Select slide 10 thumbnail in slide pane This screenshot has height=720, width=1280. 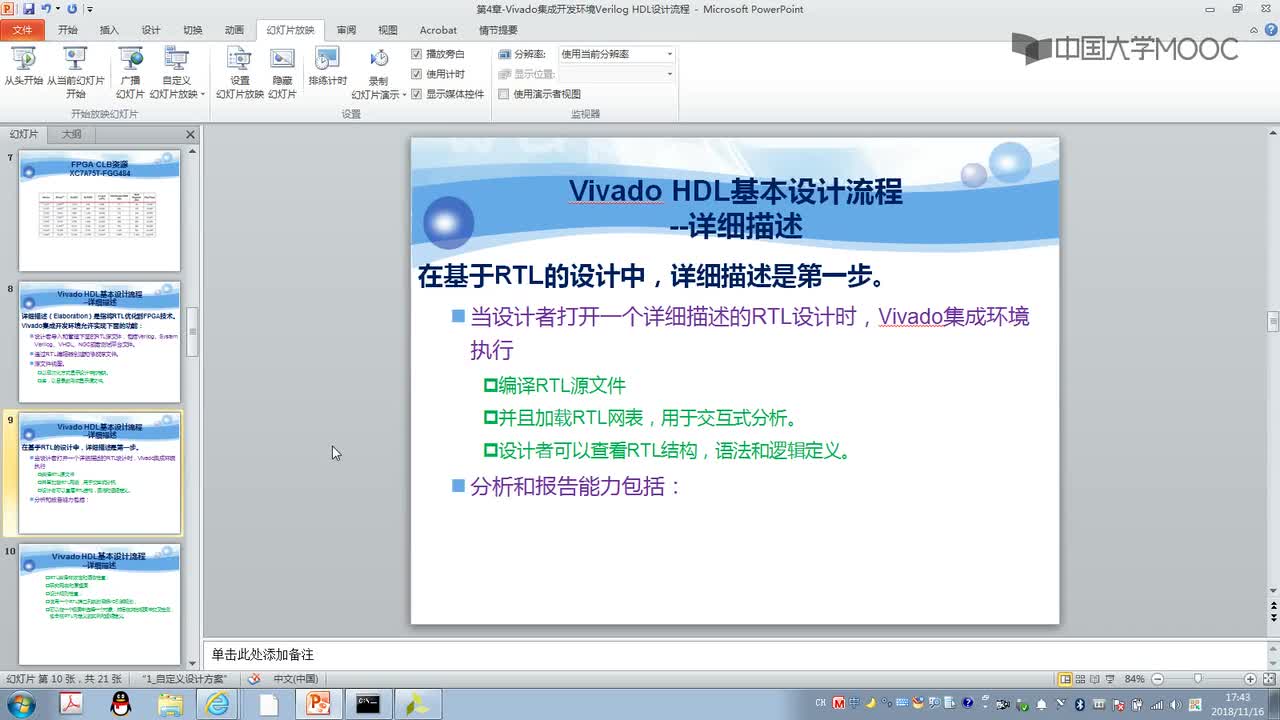click(x=100, y=605)
